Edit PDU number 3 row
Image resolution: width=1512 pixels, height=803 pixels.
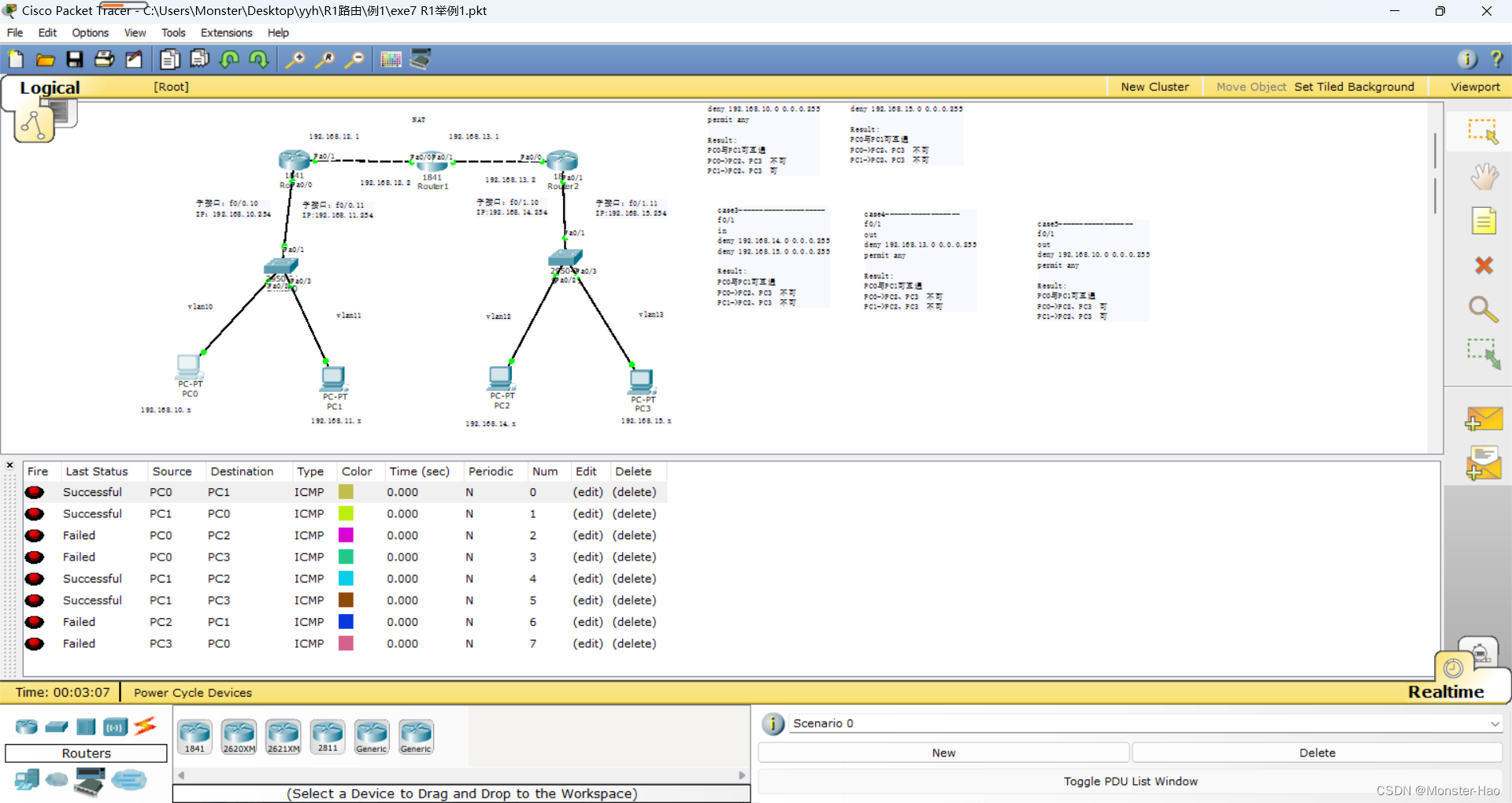pyautogui.click(x=587, y=557)
